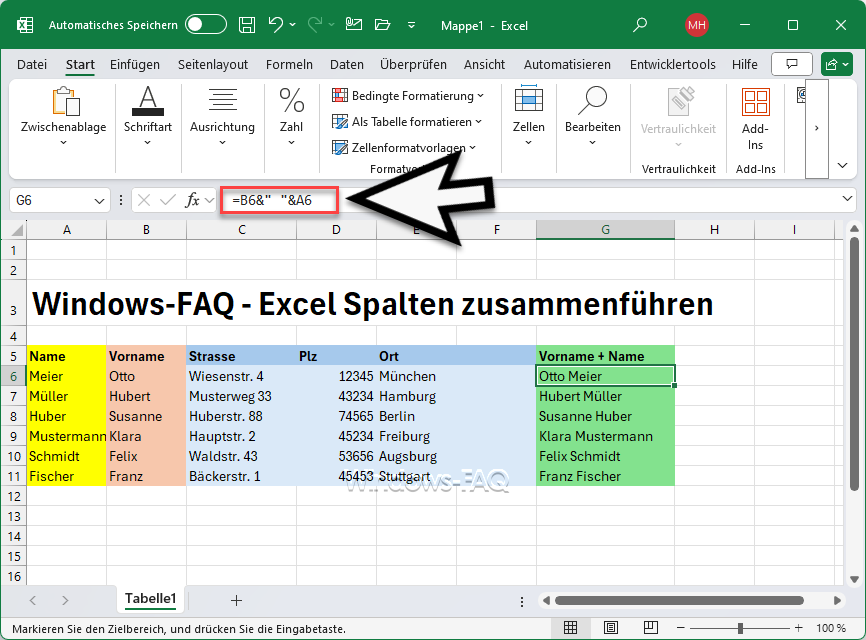Viewport: 866px width, 640px height.
Task: Click the cell with Mustermann in Name column
Action: coord(67,436)
